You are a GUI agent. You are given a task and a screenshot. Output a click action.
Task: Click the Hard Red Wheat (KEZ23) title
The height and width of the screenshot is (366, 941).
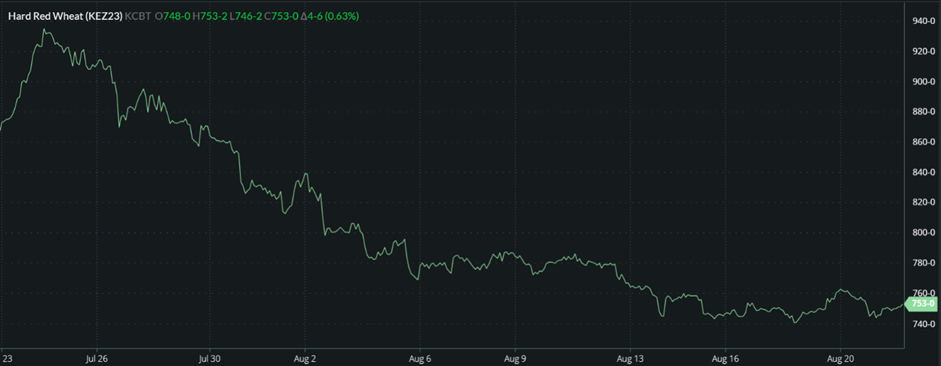[x=65, y=17]
